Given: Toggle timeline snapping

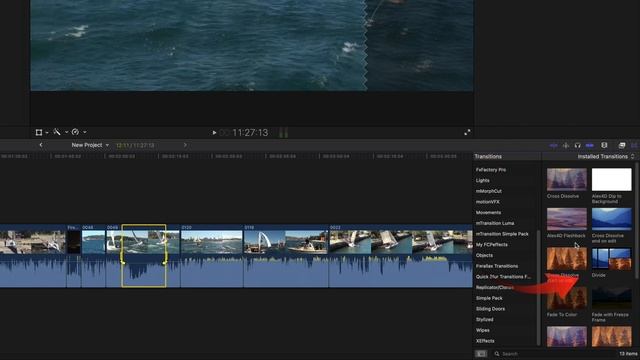Looking at the screenshot, I should coord(590,145).
